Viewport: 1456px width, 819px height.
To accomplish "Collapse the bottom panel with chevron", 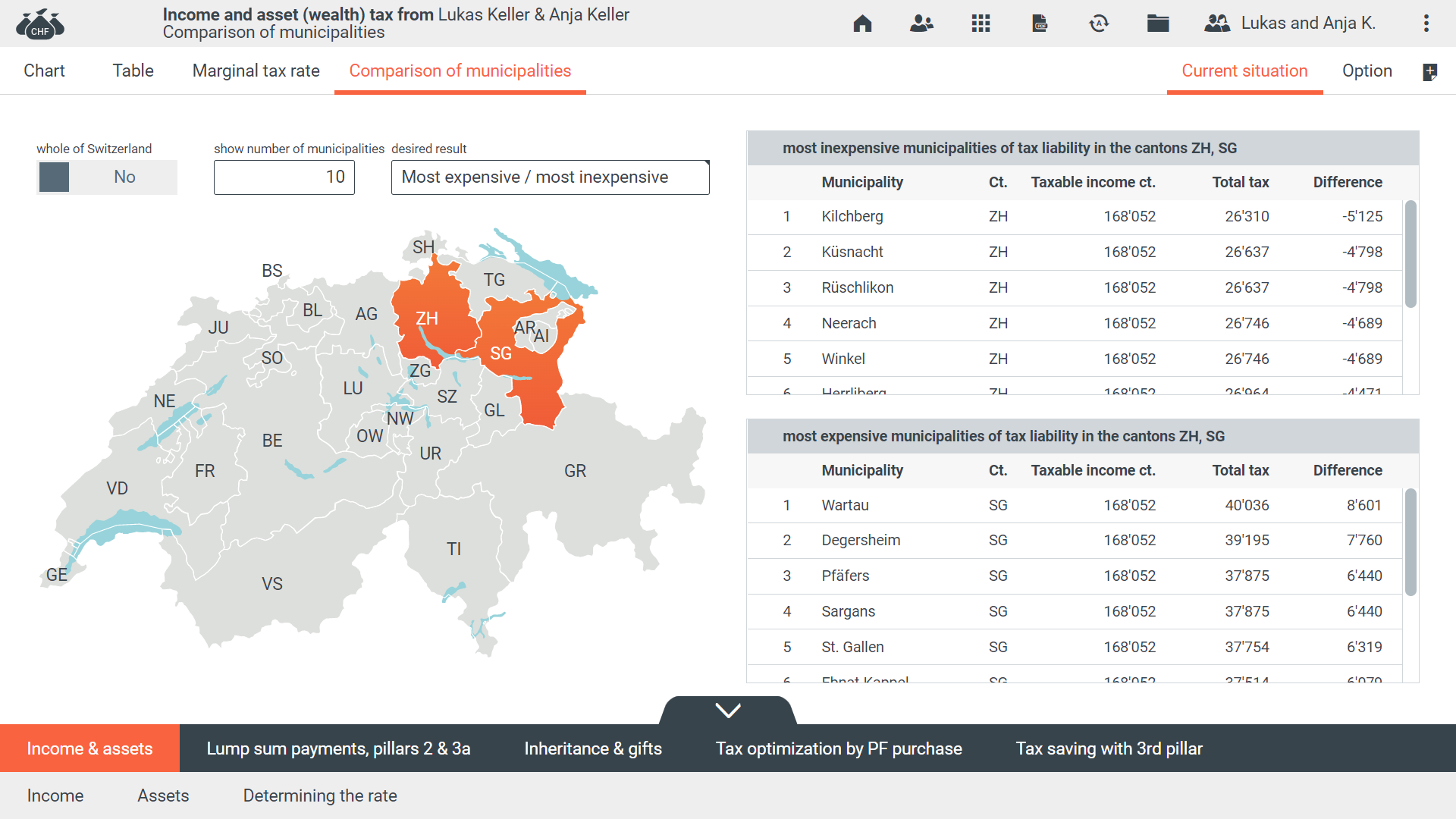I will pos(728,711).
